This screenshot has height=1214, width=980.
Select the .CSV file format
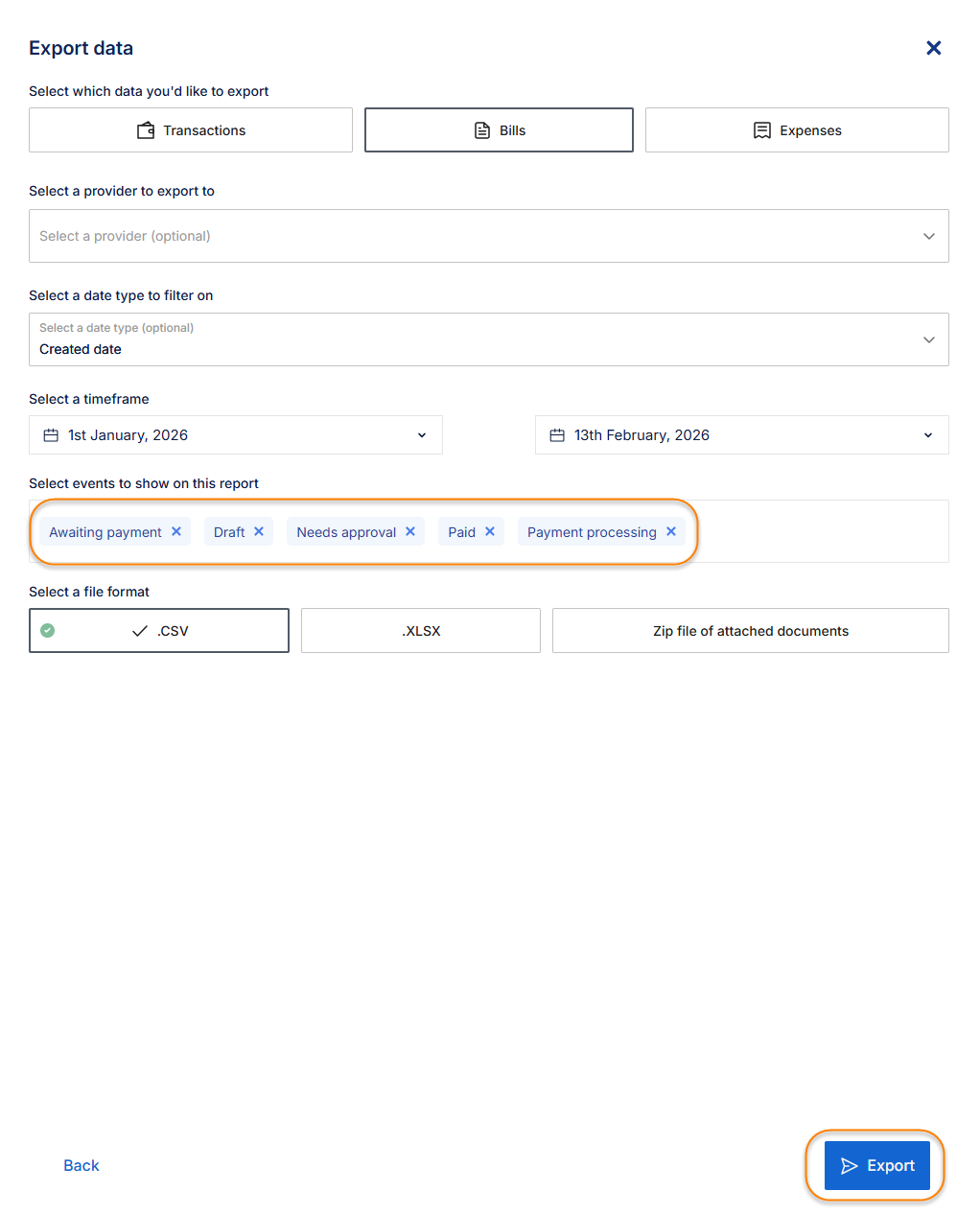point(159,630)
